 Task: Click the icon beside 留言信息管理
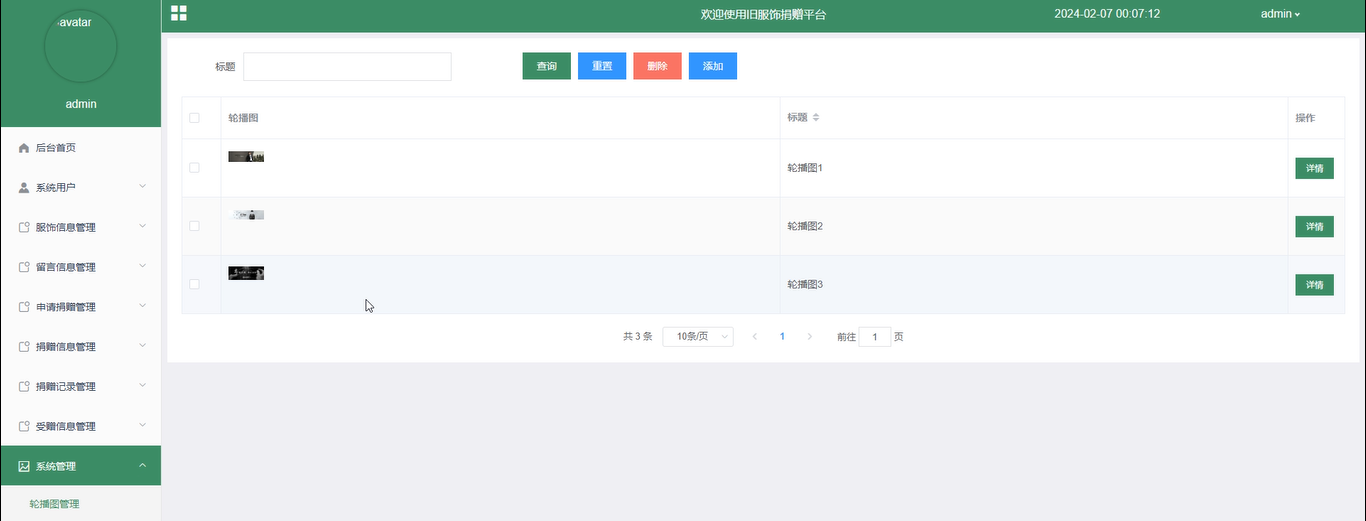24,267
